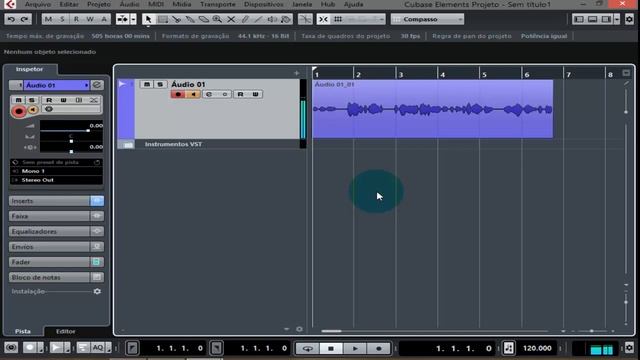Click the Freeze audio channel icon in Inspector

click(x=78, y=100)
